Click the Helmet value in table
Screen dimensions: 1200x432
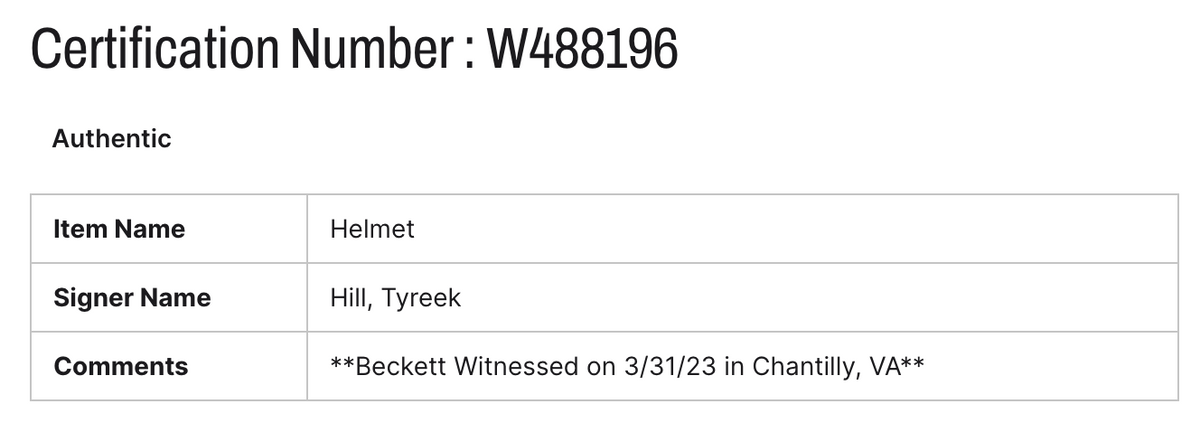pyautogui.click(x=372, y=229)
